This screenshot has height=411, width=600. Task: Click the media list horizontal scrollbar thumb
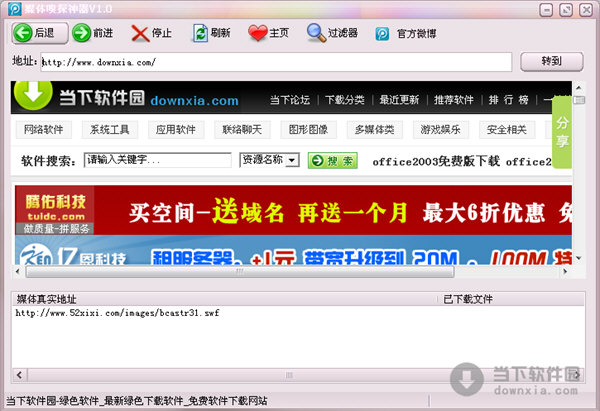point(291,375)
